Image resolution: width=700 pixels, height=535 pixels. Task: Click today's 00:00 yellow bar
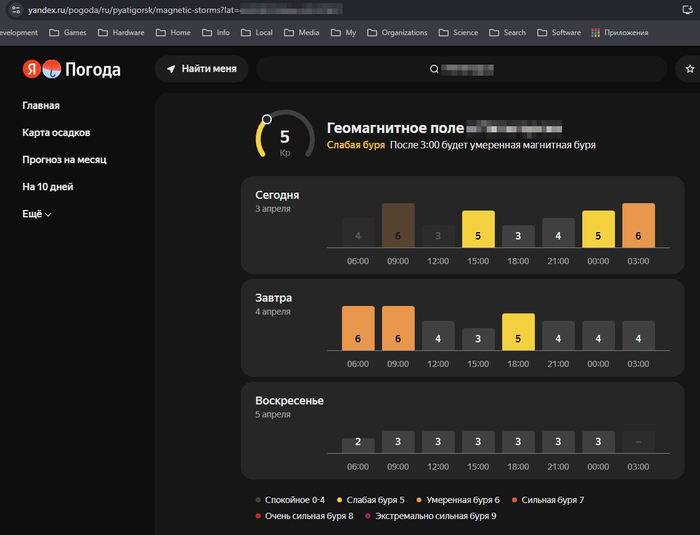click(598, 229)
